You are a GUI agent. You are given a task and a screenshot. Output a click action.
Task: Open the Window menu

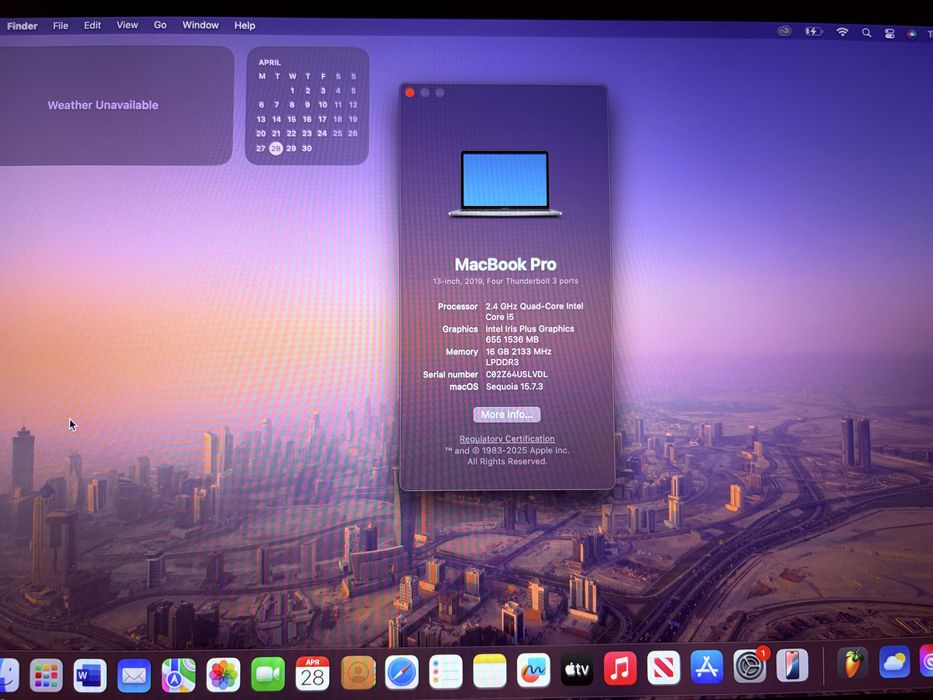201,25
